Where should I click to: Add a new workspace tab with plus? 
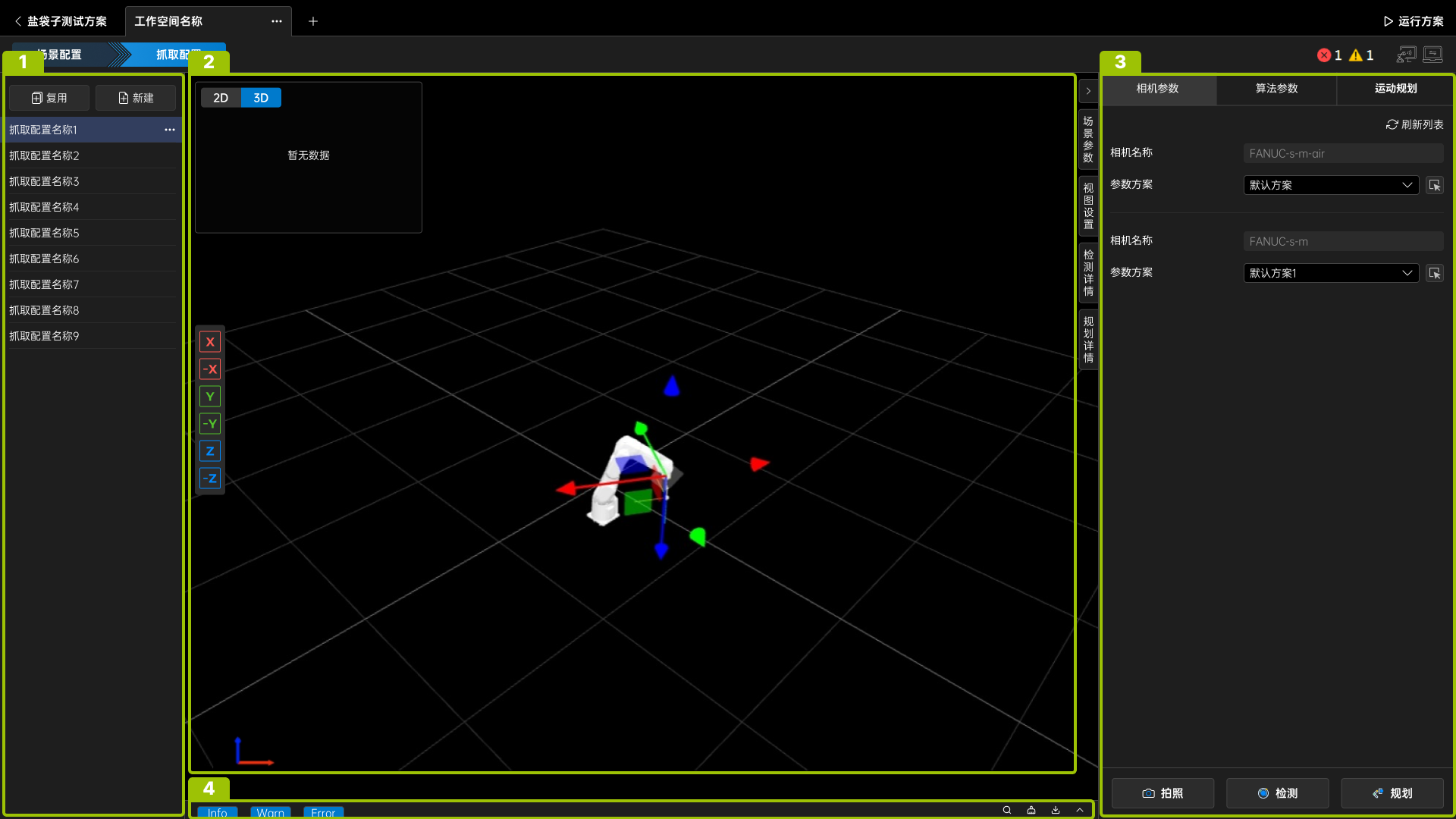point(313,21)
